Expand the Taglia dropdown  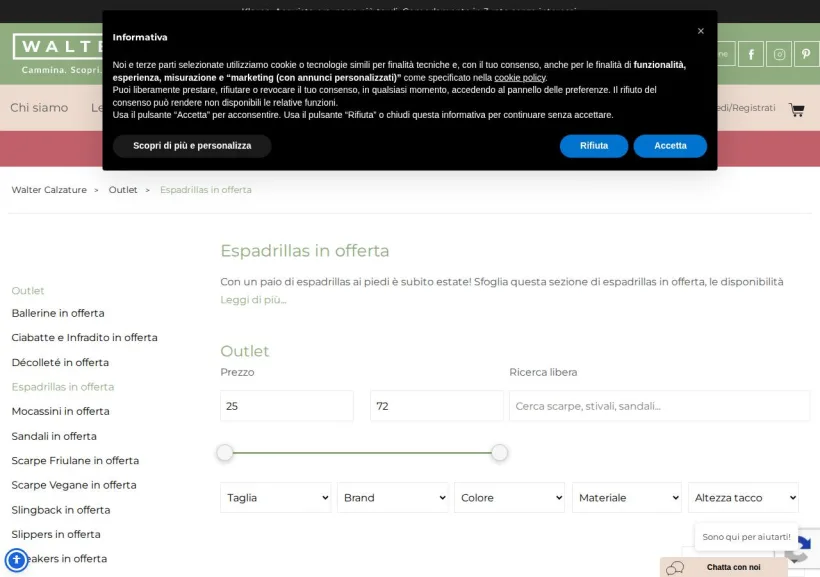[x=276, y=497]
